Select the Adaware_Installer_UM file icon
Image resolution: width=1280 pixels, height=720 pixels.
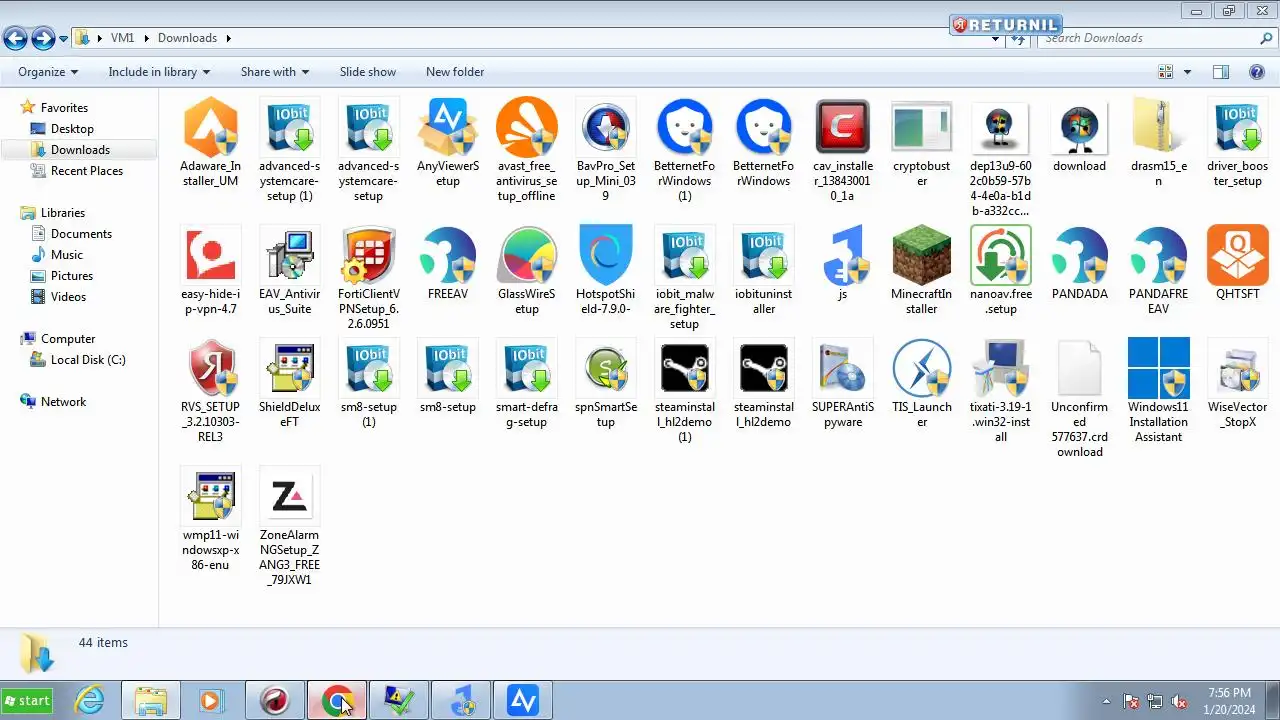click(210, 128)
